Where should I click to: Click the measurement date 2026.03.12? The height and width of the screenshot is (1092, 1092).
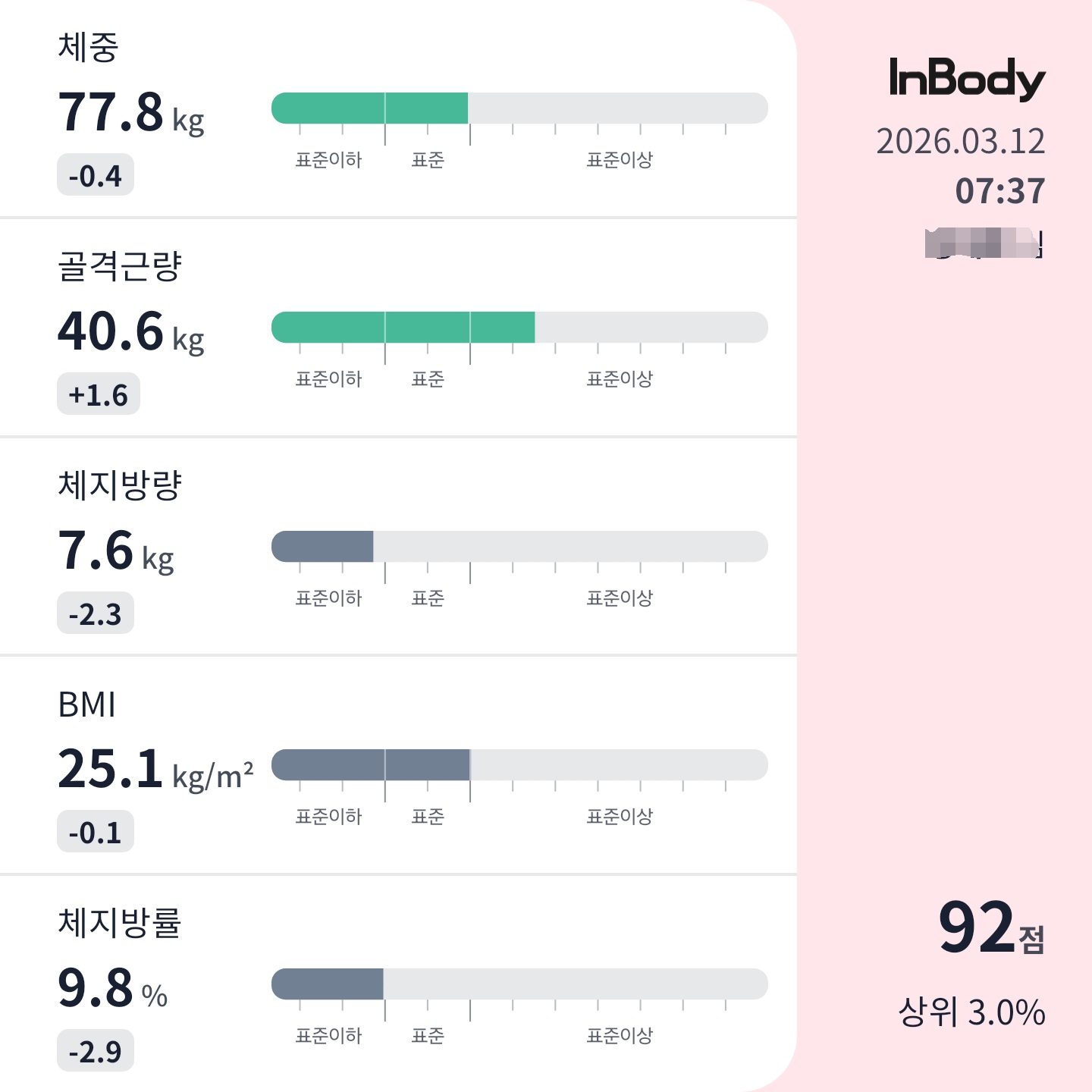[x=960, y=142]
